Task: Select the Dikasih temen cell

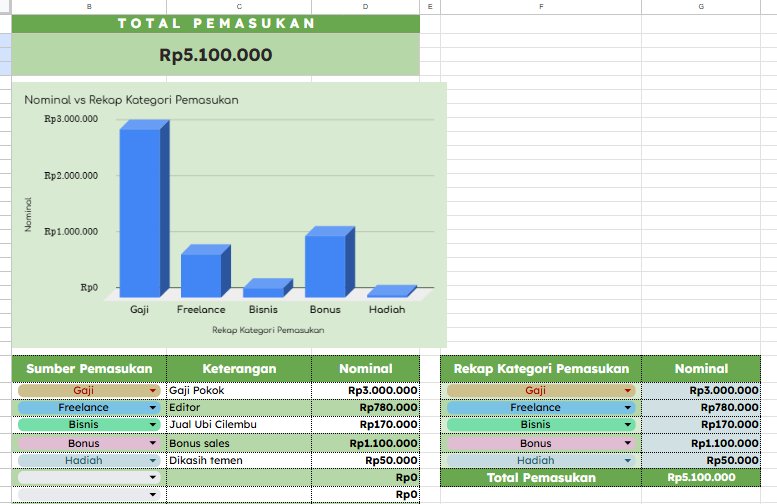Action: pos(239,460)
